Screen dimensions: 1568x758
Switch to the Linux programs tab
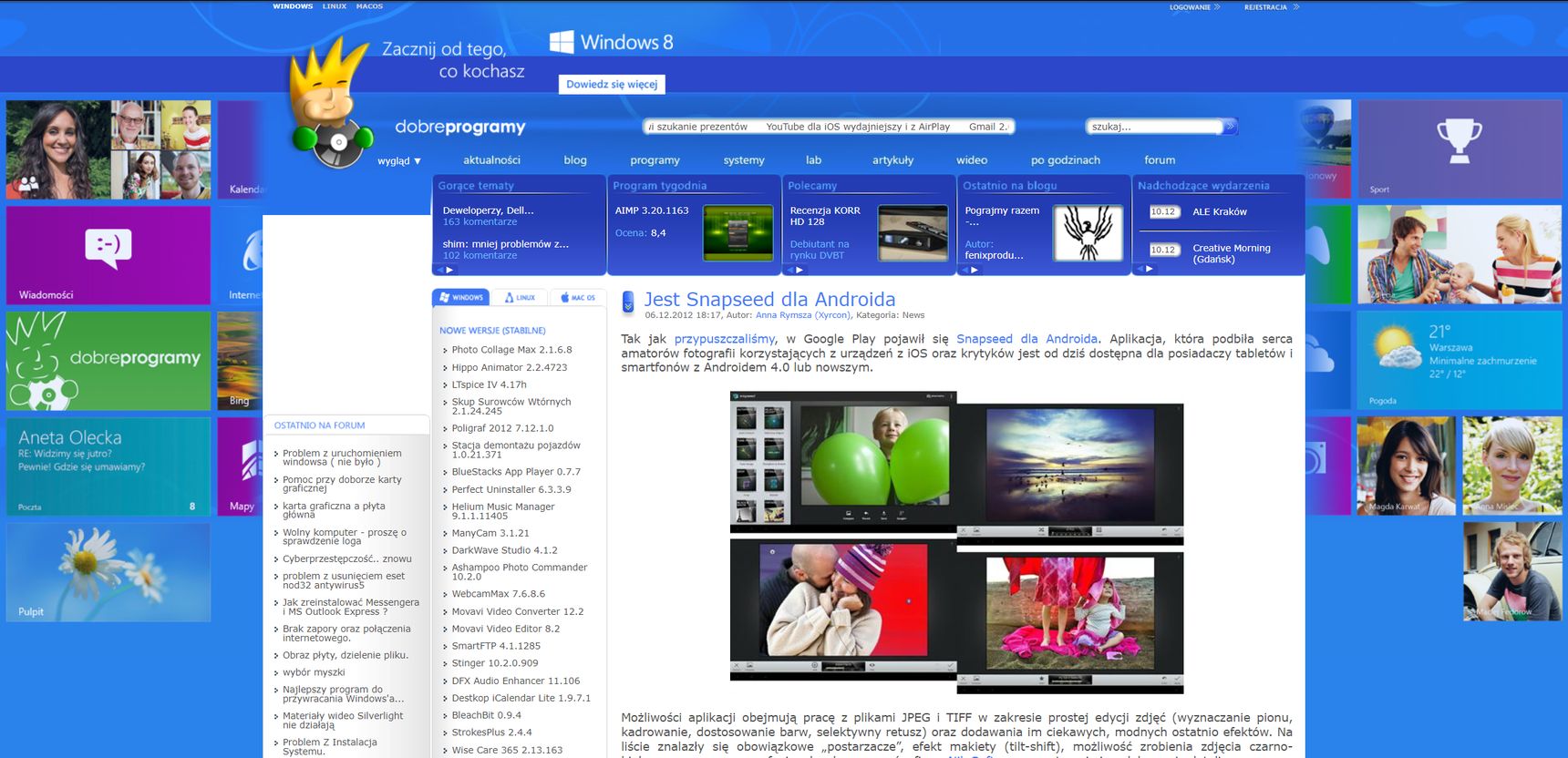click(521, 297)
